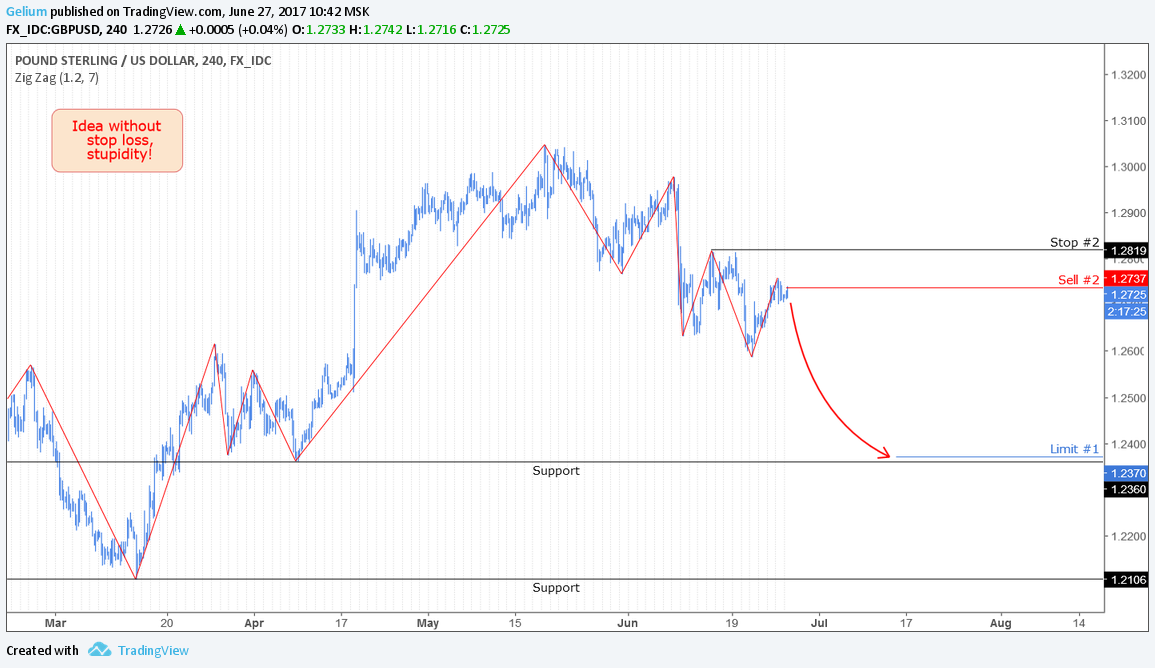Click the Aug date axis label
This screenshot has width=1155, height=668.
point(1000,623)
